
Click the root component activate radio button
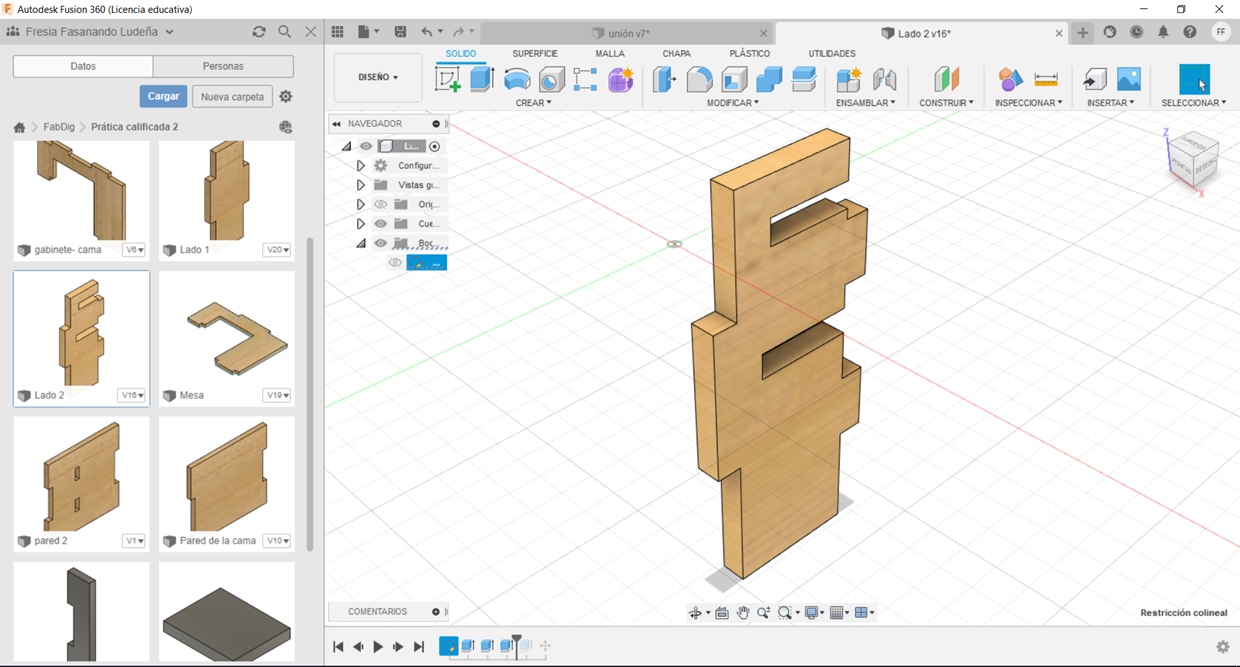[x=435, y=146]
